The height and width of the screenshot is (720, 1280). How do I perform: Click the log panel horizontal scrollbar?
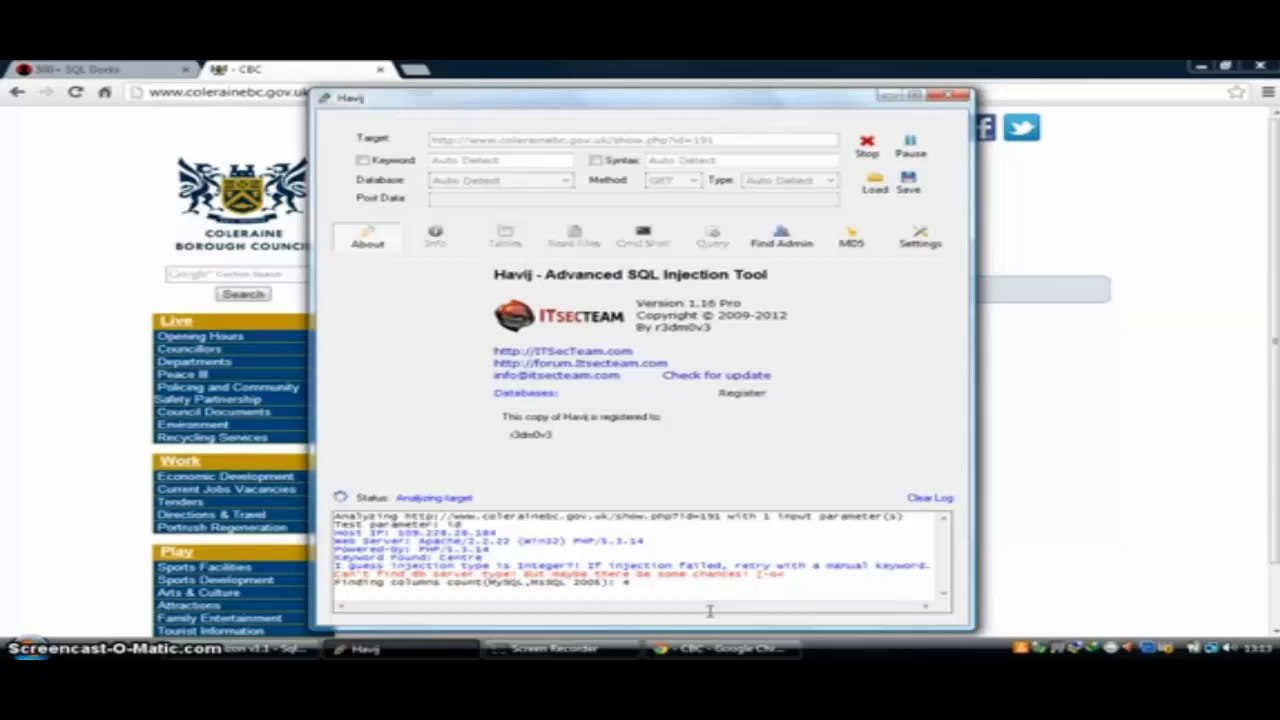click(633, 605)
